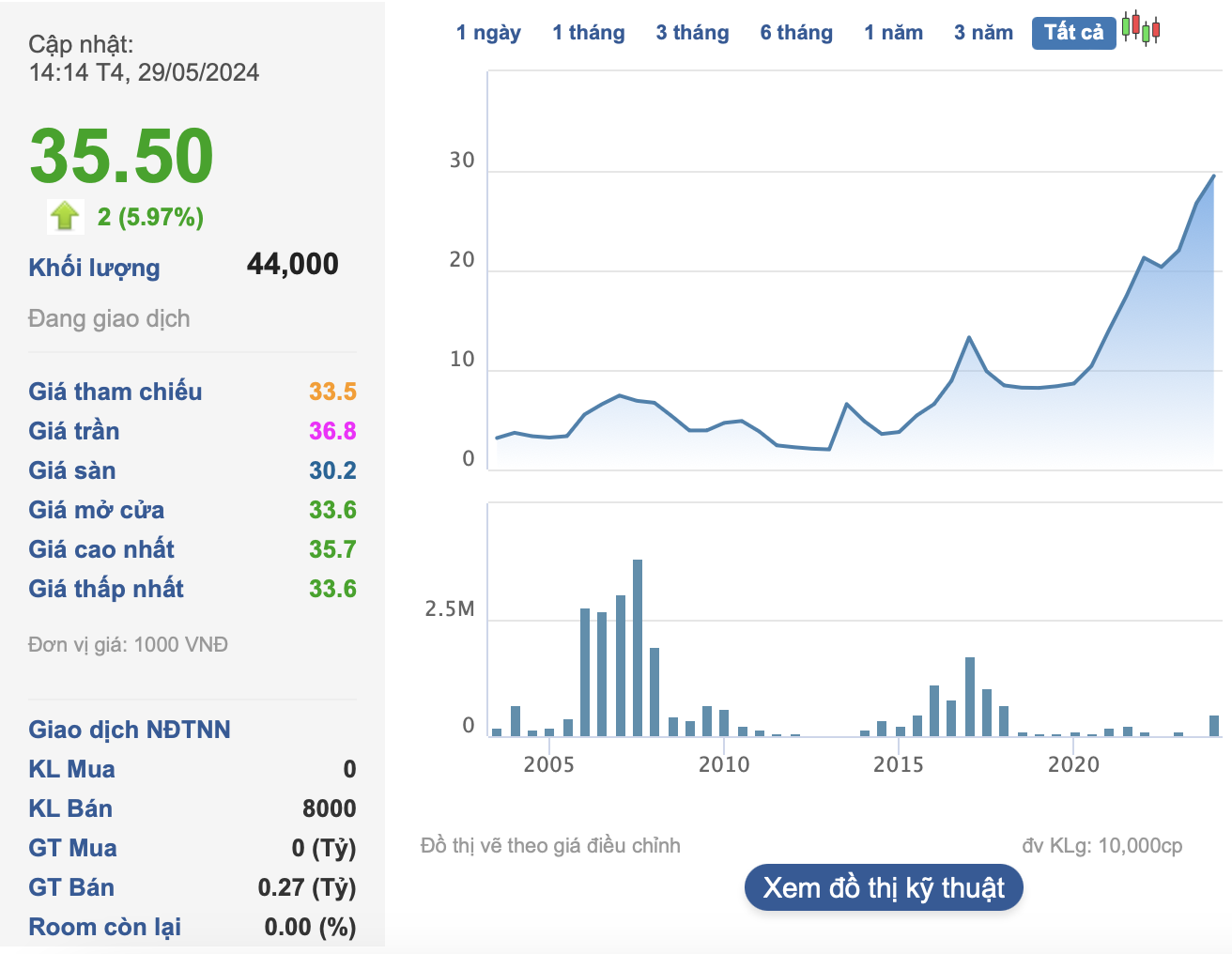Screen dimensions: 1232x954
Task: Click the reference price 33.5
Action: click(333, 392)
